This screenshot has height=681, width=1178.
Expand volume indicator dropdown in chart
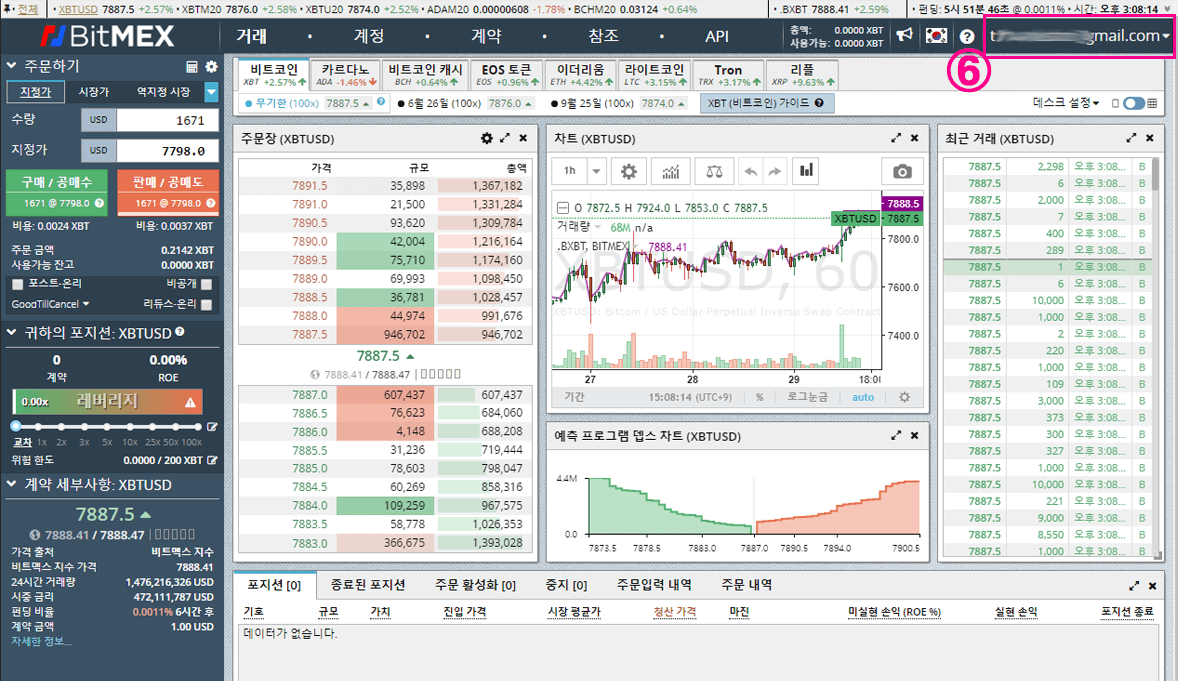pos(599,227)
